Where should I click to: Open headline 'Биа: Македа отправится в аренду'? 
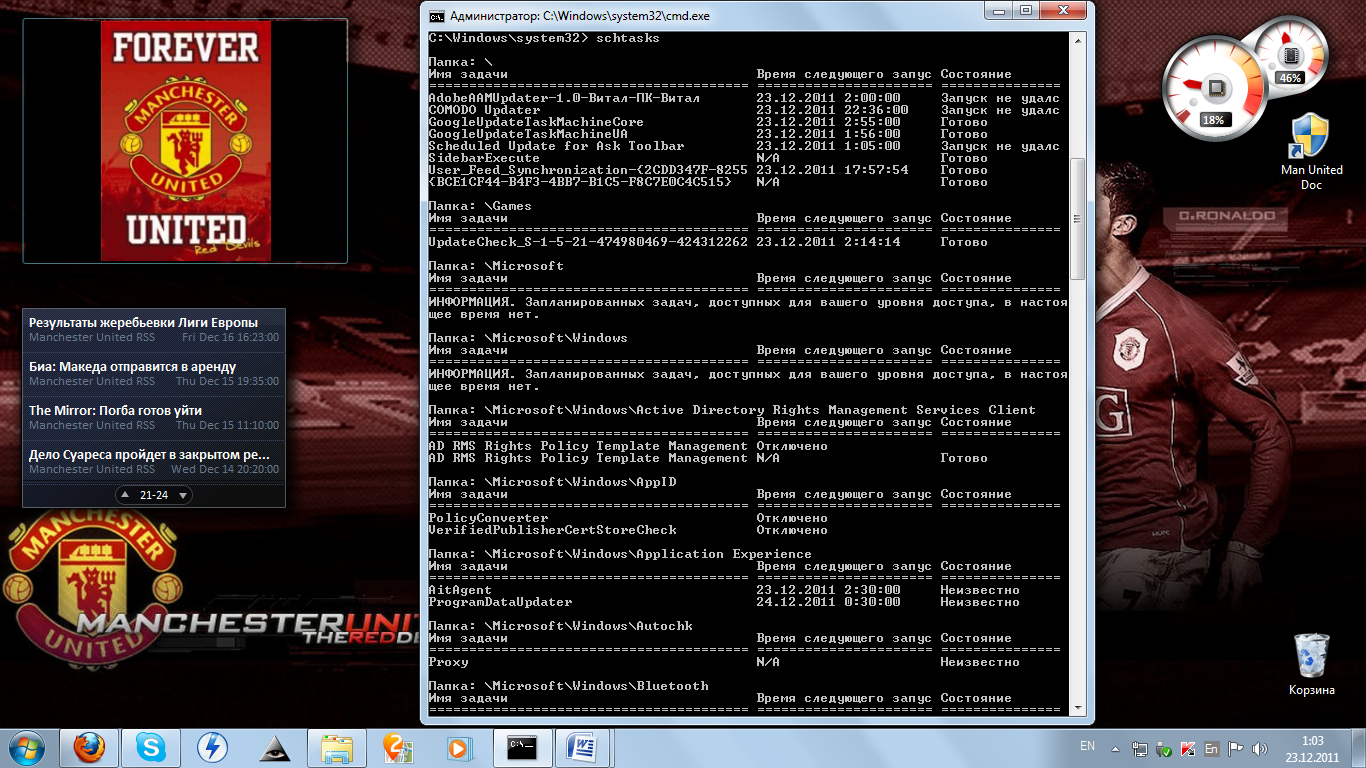pos(132,367)
